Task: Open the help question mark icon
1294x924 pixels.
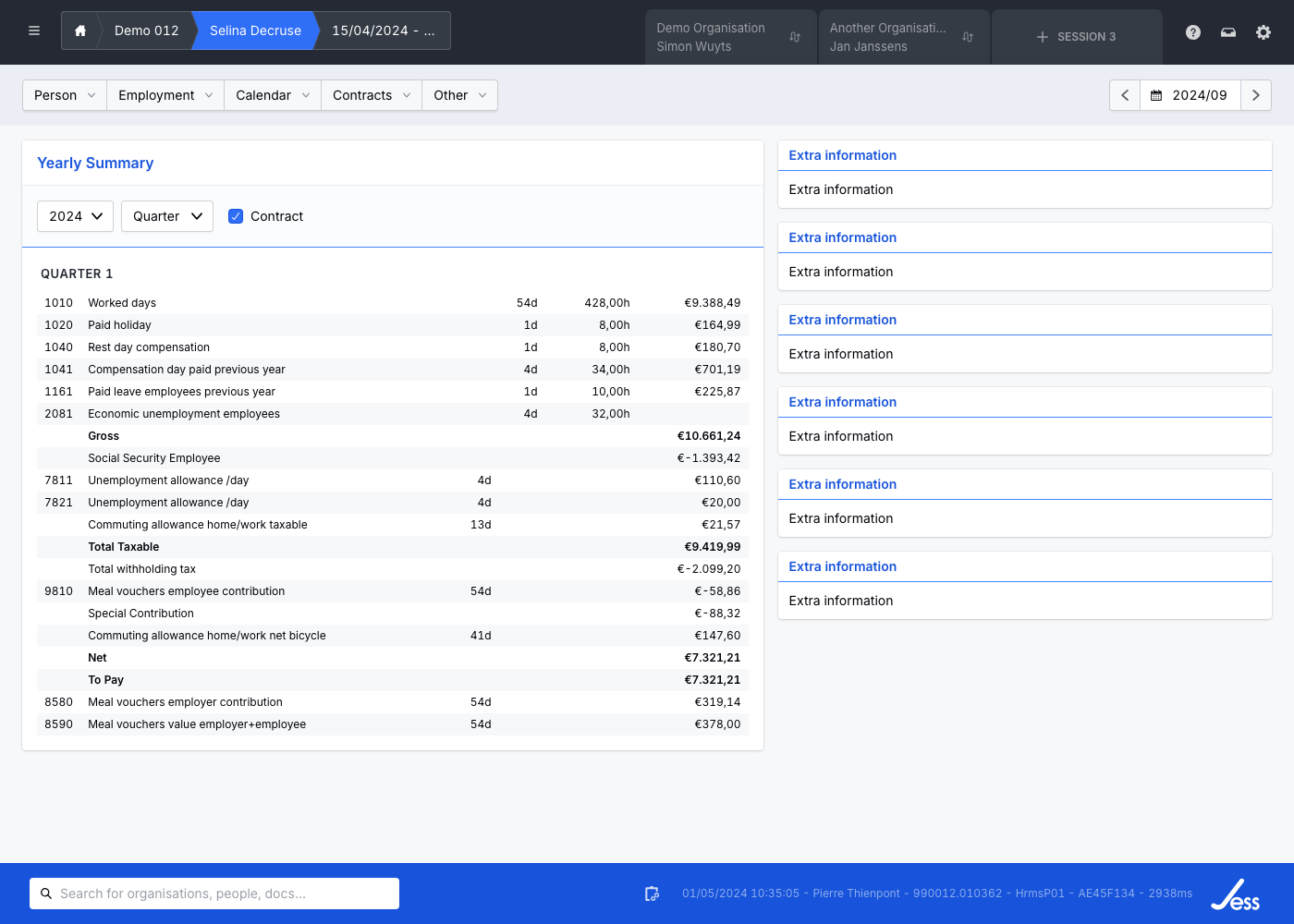Action: click(x=1193, y=32)
